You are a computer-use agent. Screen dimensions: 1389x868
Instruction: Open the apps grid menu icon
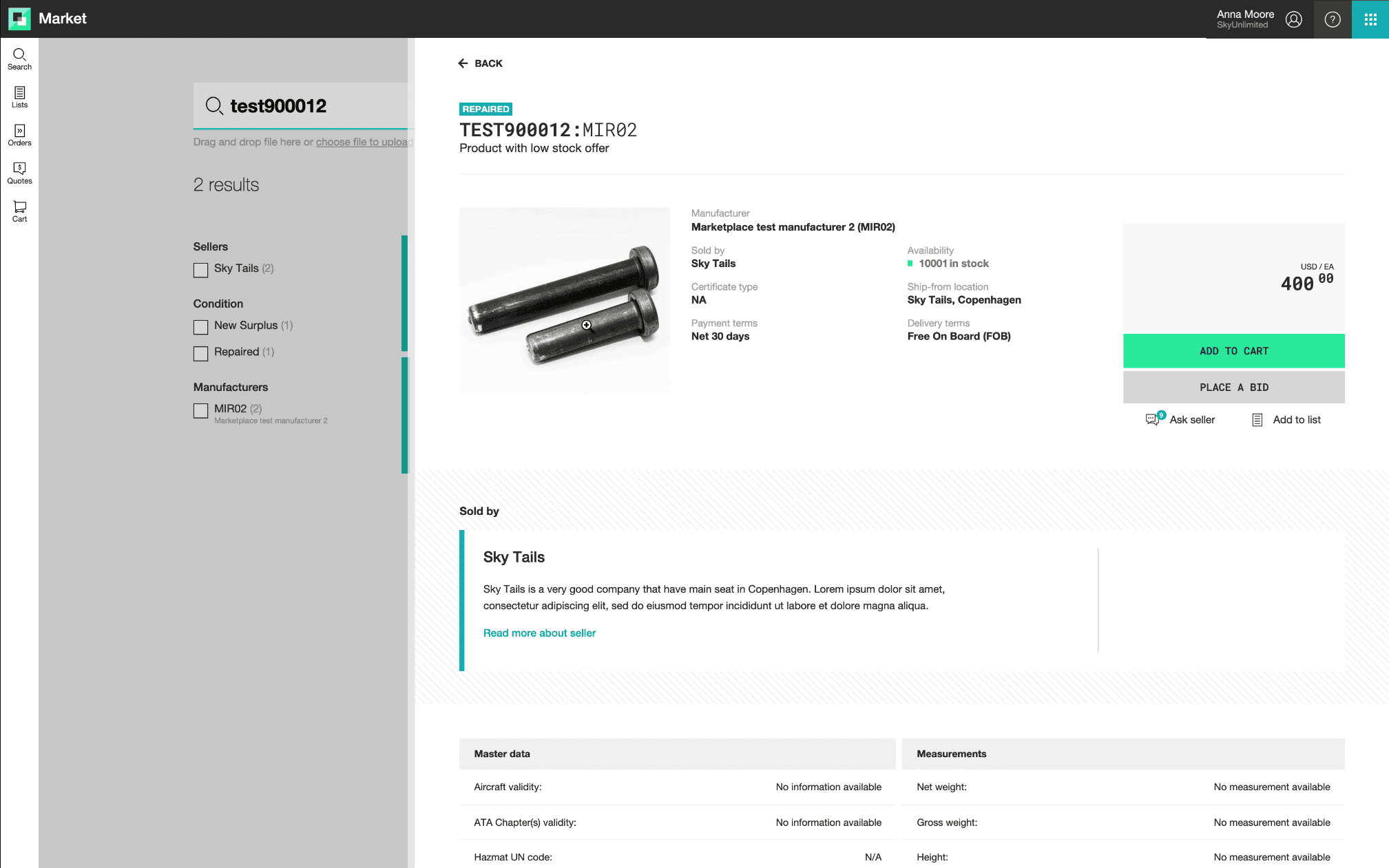click(x=1370, y=19)
